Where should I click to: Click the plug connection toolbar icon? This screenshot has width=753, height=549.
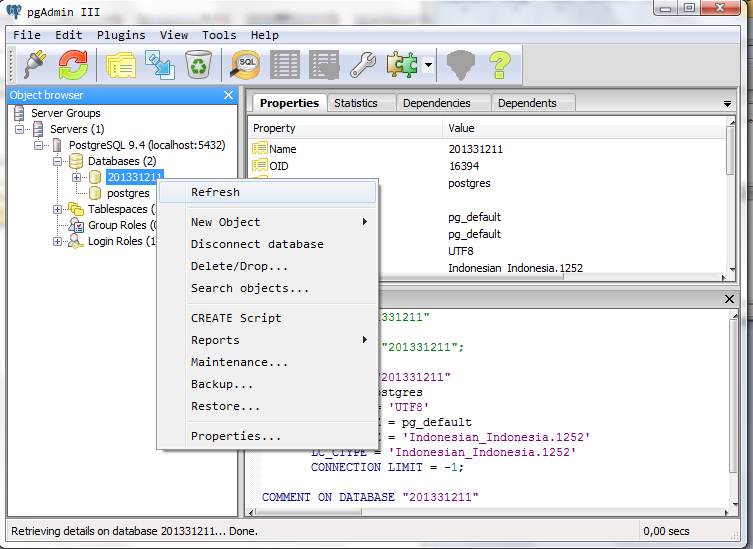point(35,64)
